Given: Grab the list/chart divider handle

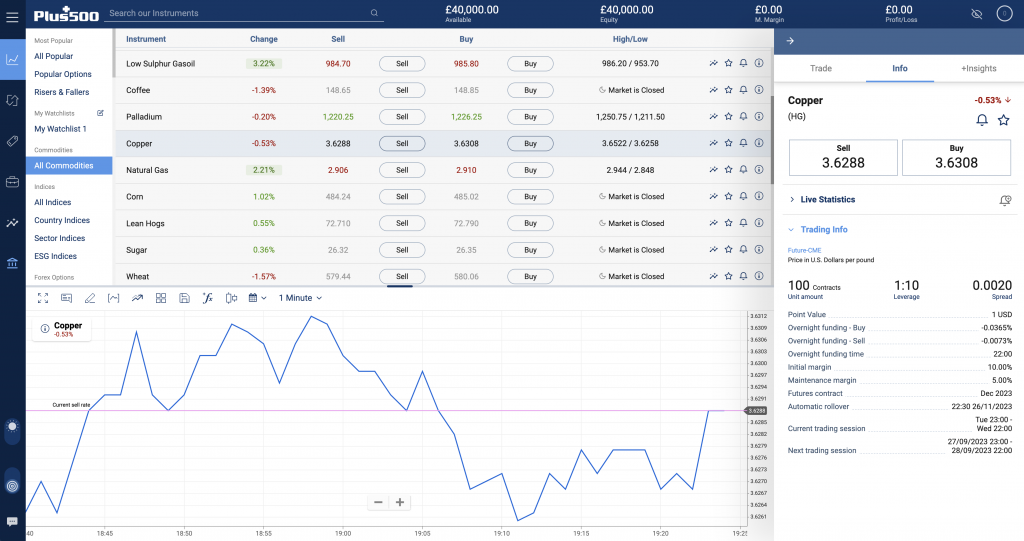Looking at the screenshot, I should 400,286.
